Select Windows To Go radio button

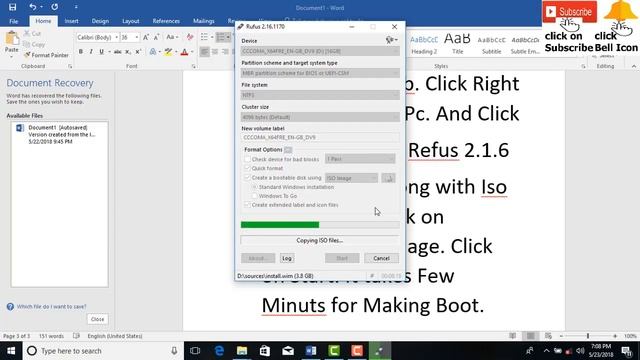[255, 196]
